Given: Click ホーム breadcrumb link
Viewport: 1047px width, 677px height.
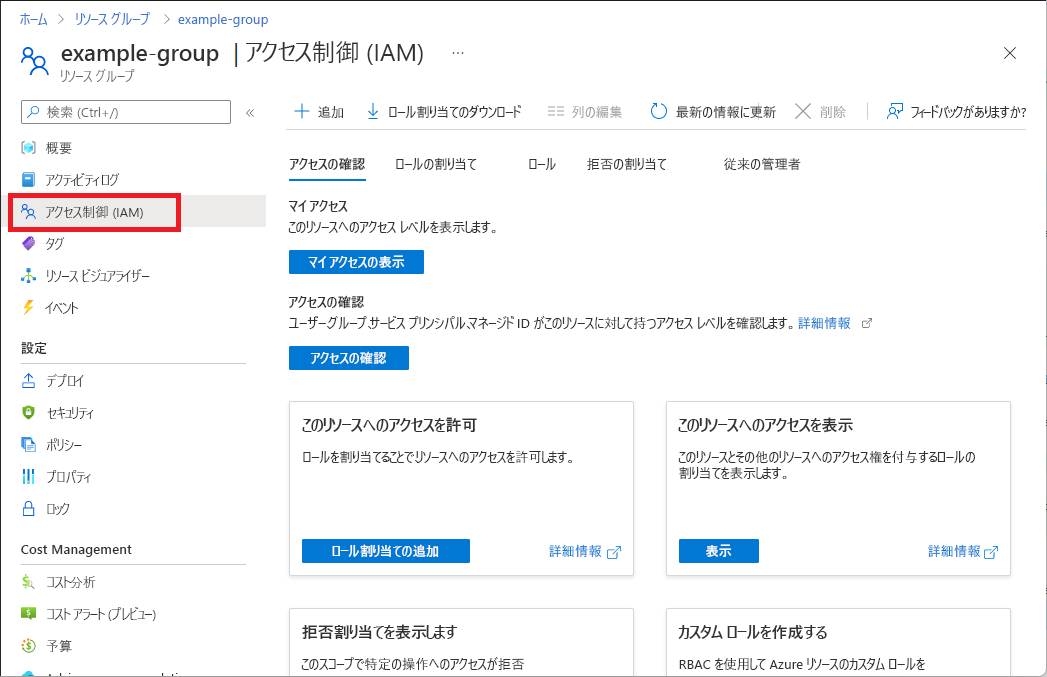Looking at the screenshot, I should tap(33, 19).
